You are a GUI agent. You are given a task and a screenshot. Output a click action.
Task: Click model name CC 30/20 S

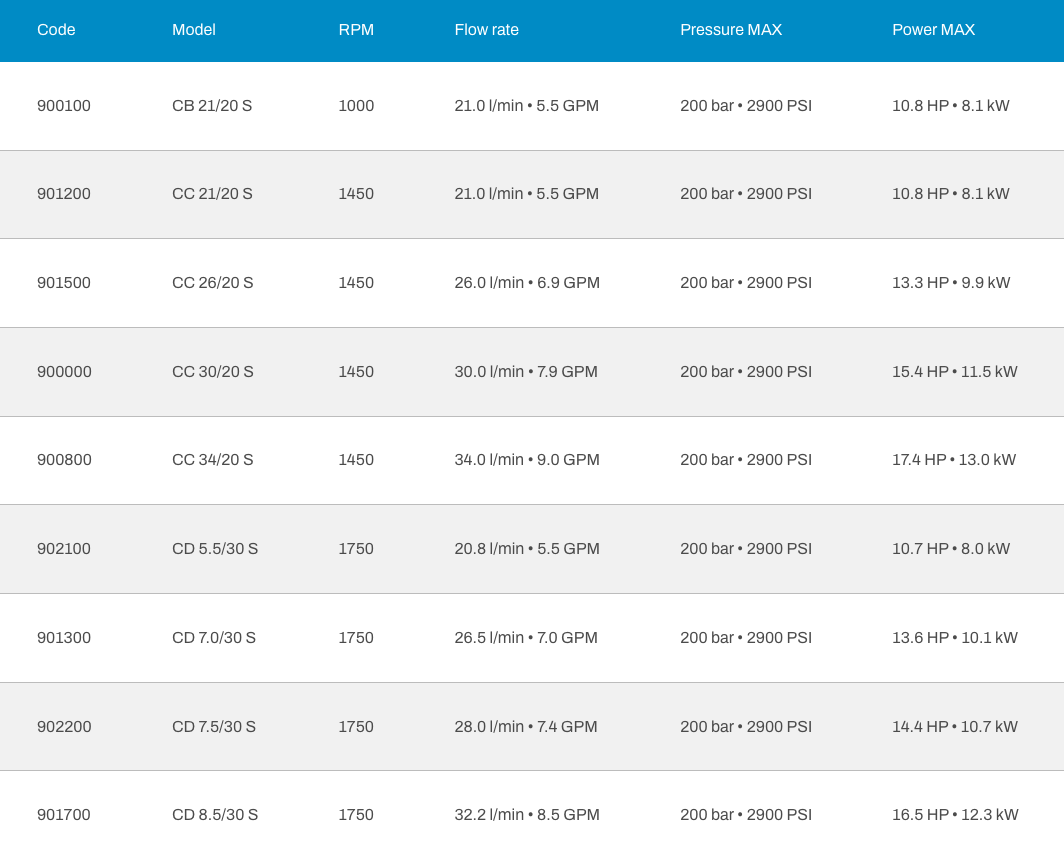(x=212, y=372)
